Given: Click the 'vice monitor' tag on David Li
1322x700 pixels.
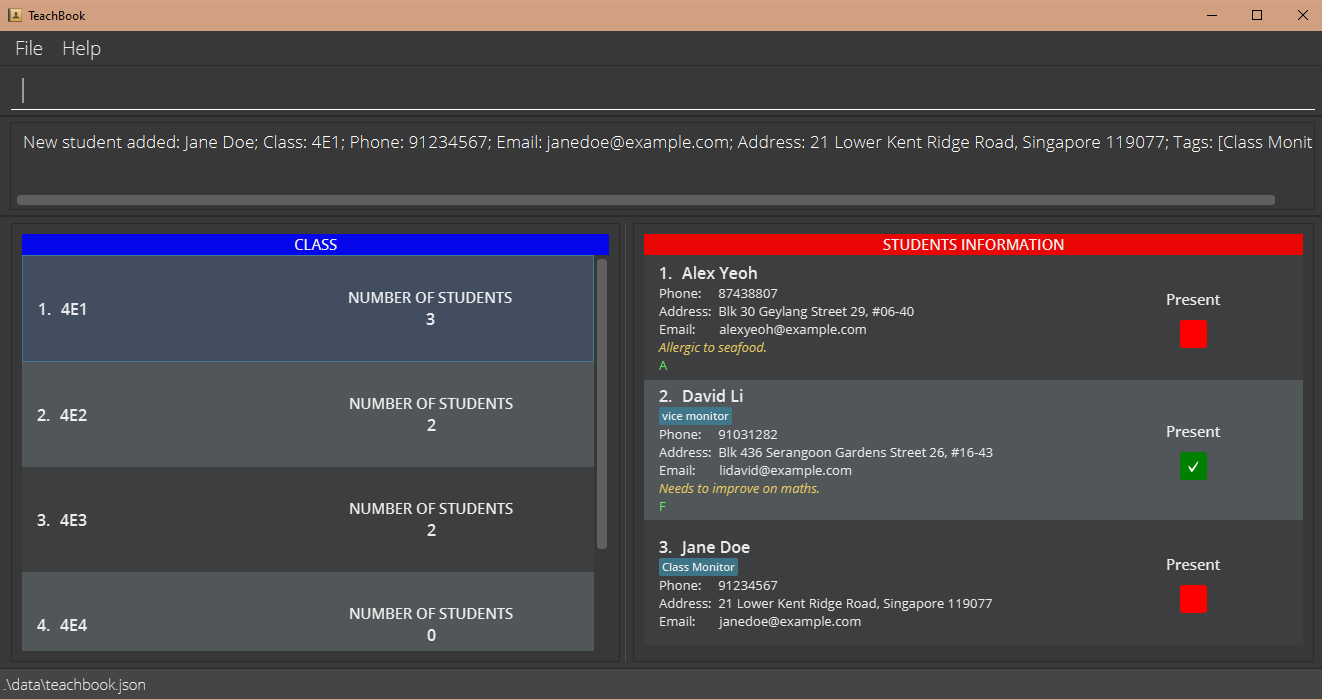Looking at the screenshot, I should (x=695, y=416).
